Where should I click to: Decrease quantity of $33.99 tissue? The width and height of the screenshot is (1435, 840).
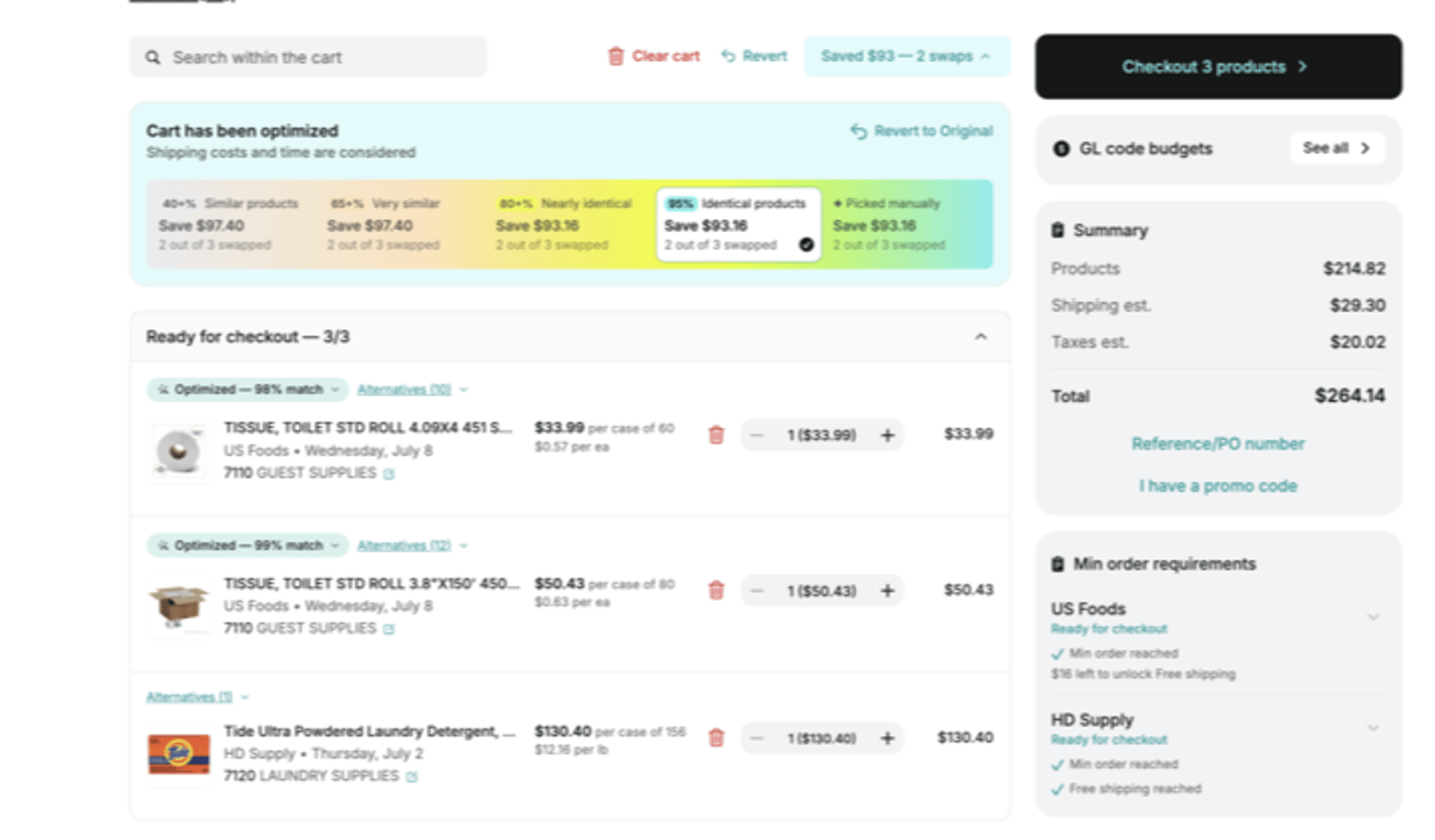(757, 435)
